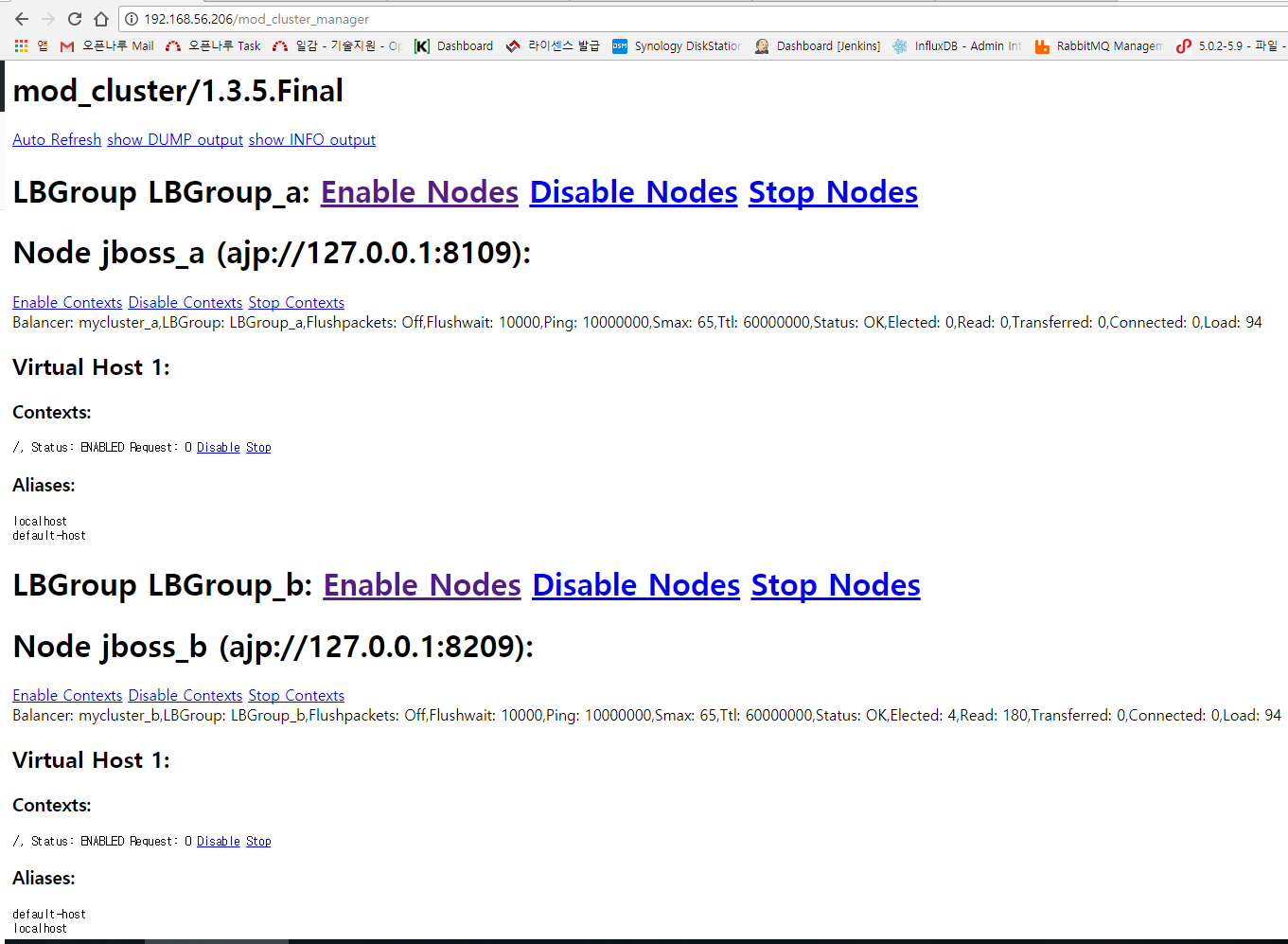Show DUMP output
This screenshot has height=944, width=1288.
tap(174, 139)
